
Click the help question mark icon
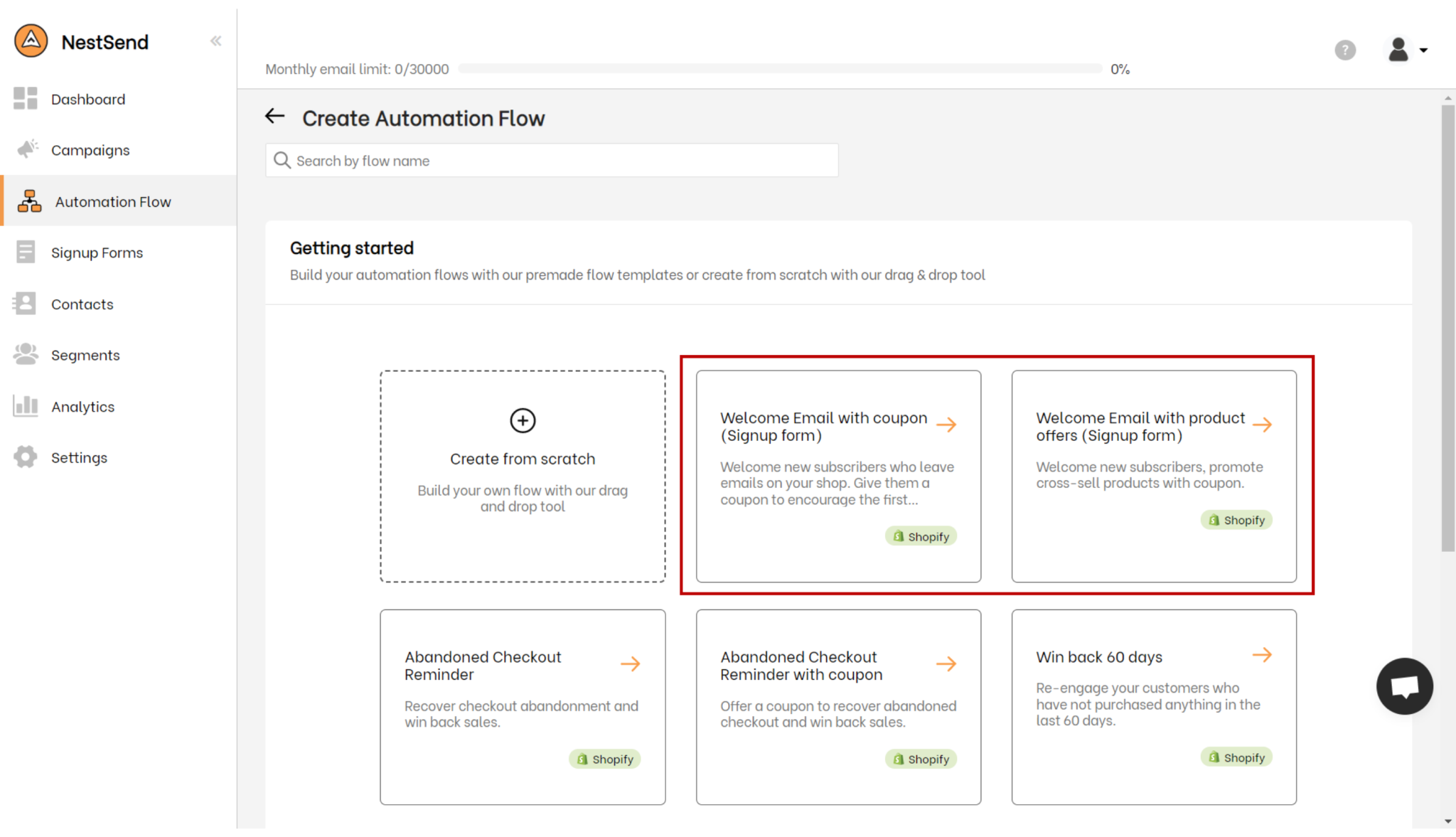1344,50
